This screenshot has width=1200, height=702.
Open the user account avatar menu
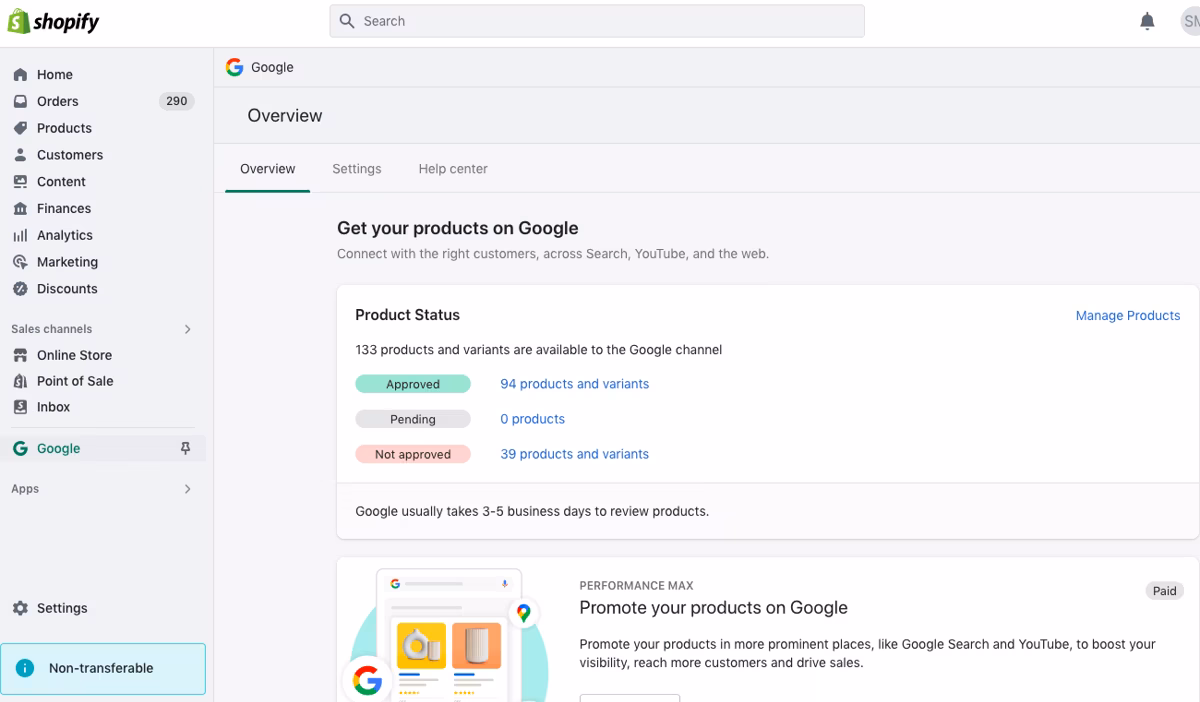1189,21
